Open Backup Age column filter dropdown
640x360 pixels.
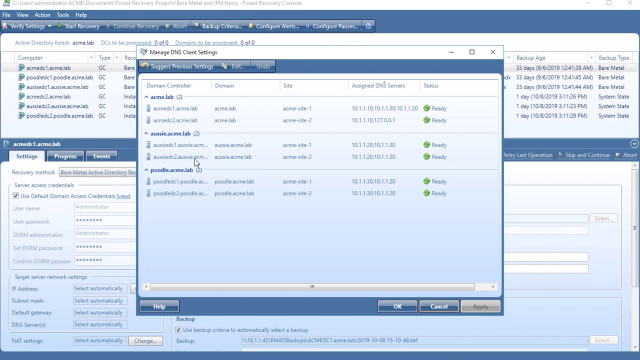591,58
